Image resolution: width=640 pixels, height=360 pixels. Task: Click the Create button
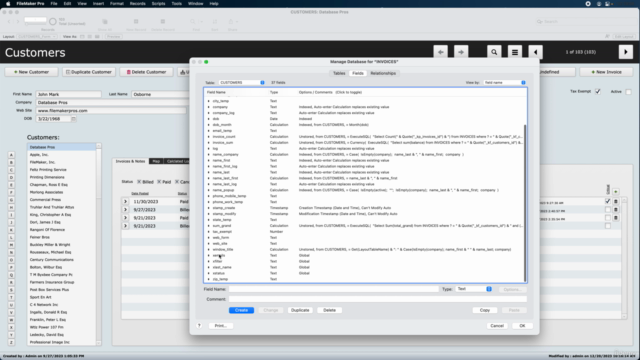pyautogui.click(x=241, y=310)
